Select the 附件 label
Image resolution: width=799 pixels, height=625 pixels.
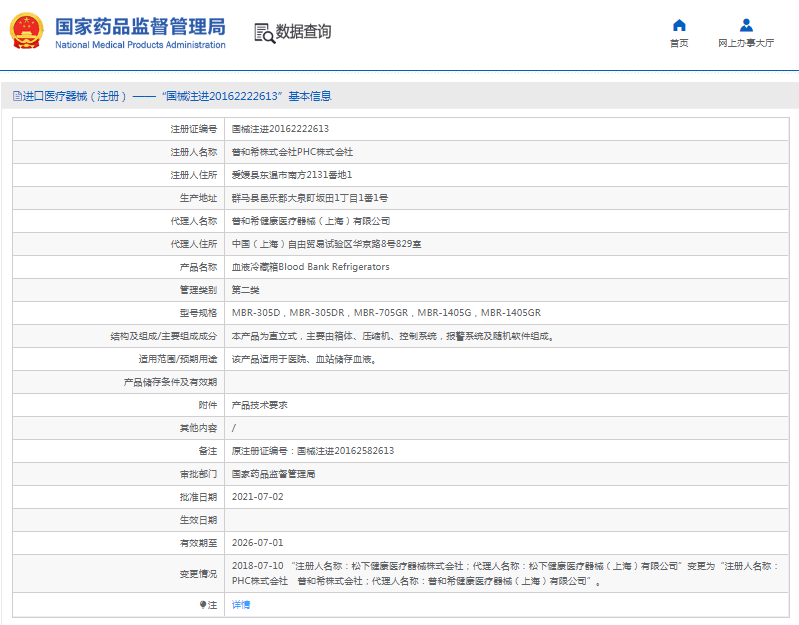[x=208, y=405]
